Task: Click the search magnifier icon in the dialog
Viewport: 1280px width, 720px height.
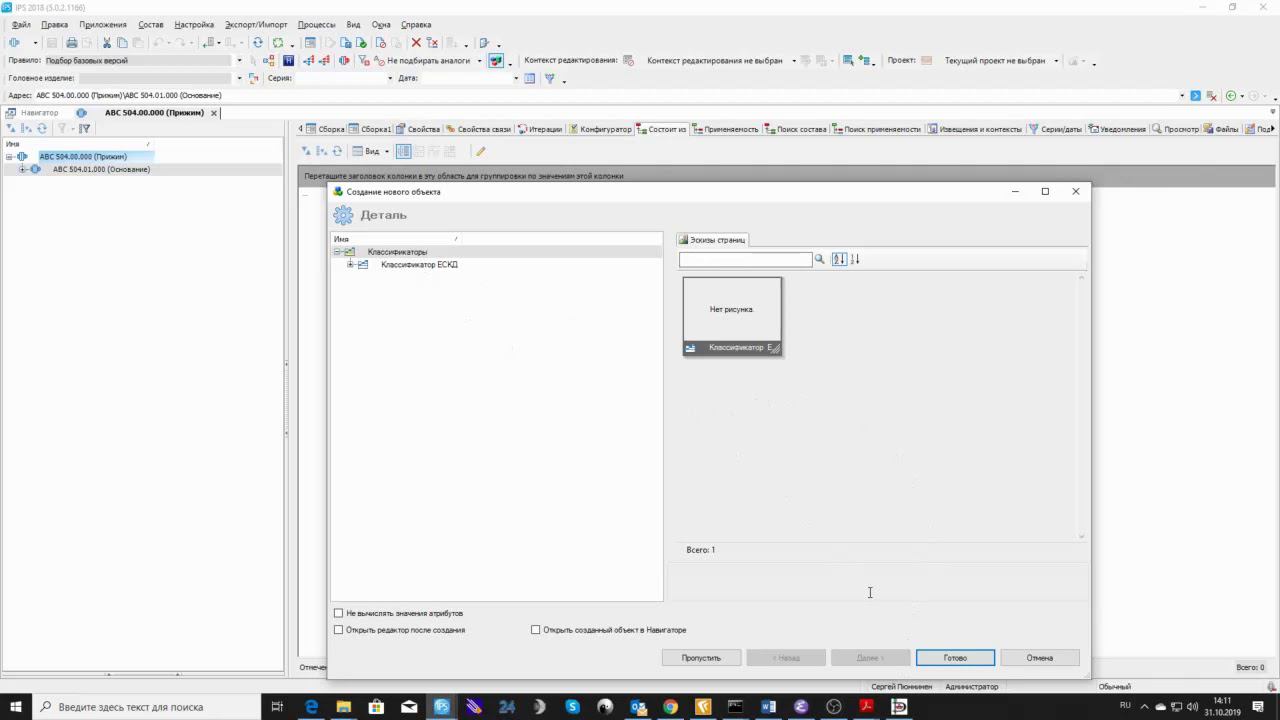Action: point(820,259)
